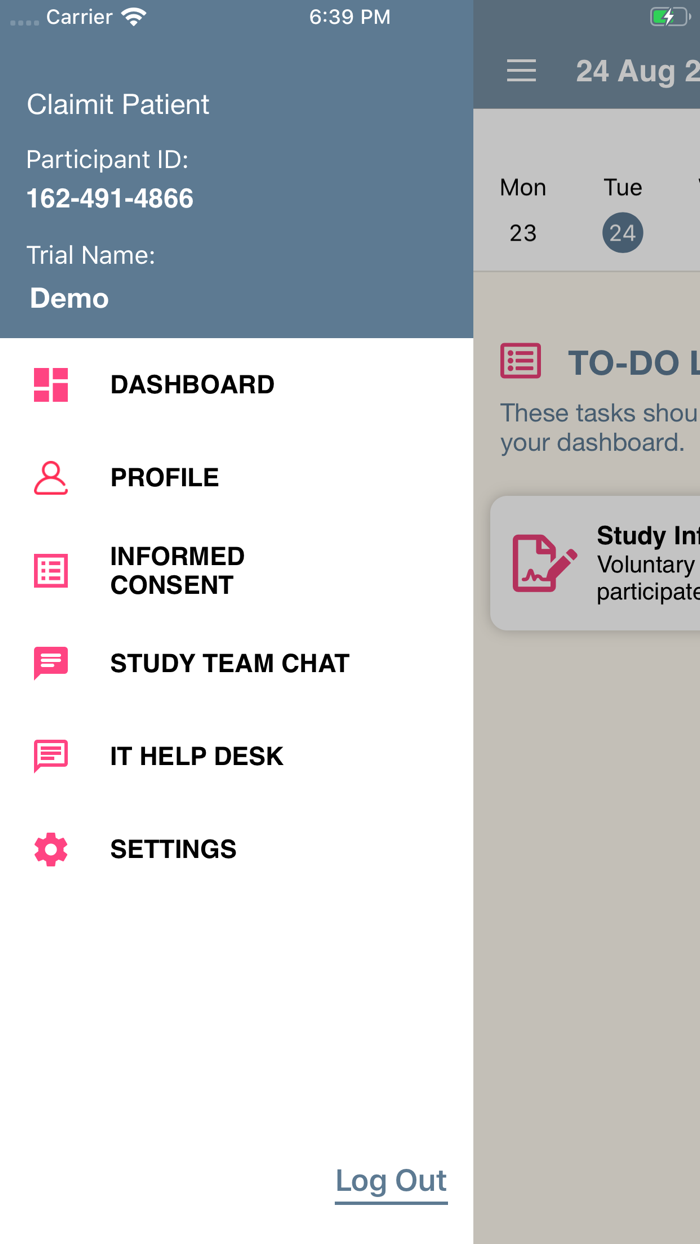The width and height of the screenshot is (700, 1244).
Task: Open the Informed Consent section
Action: click(x=177, y=570)
